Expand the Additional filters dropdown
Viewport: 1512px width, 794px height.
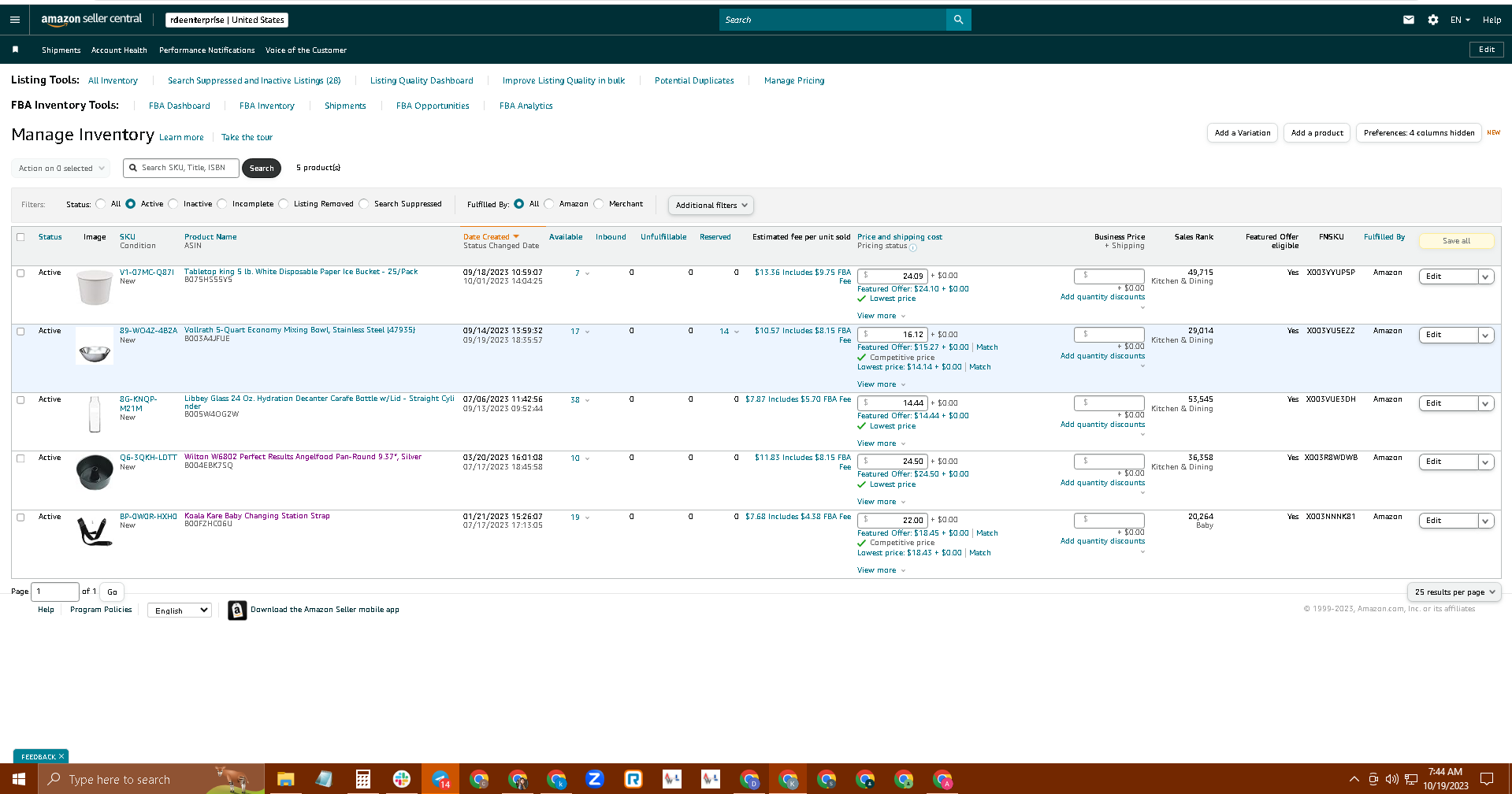(x=711, y=205)
